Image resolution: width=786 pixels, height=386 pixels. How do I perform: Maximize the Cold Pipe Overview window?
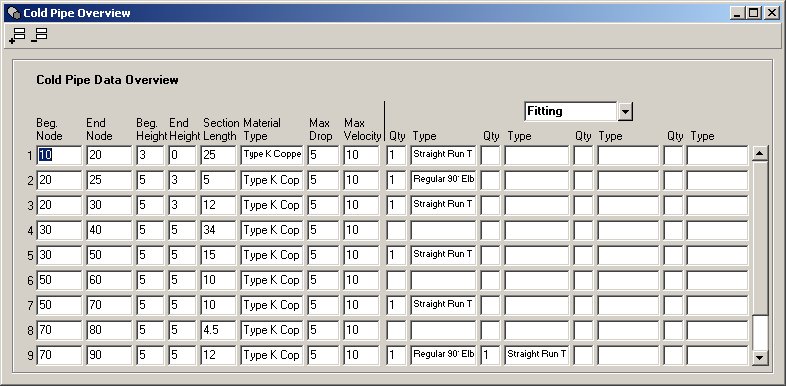[x=753, y=13]
